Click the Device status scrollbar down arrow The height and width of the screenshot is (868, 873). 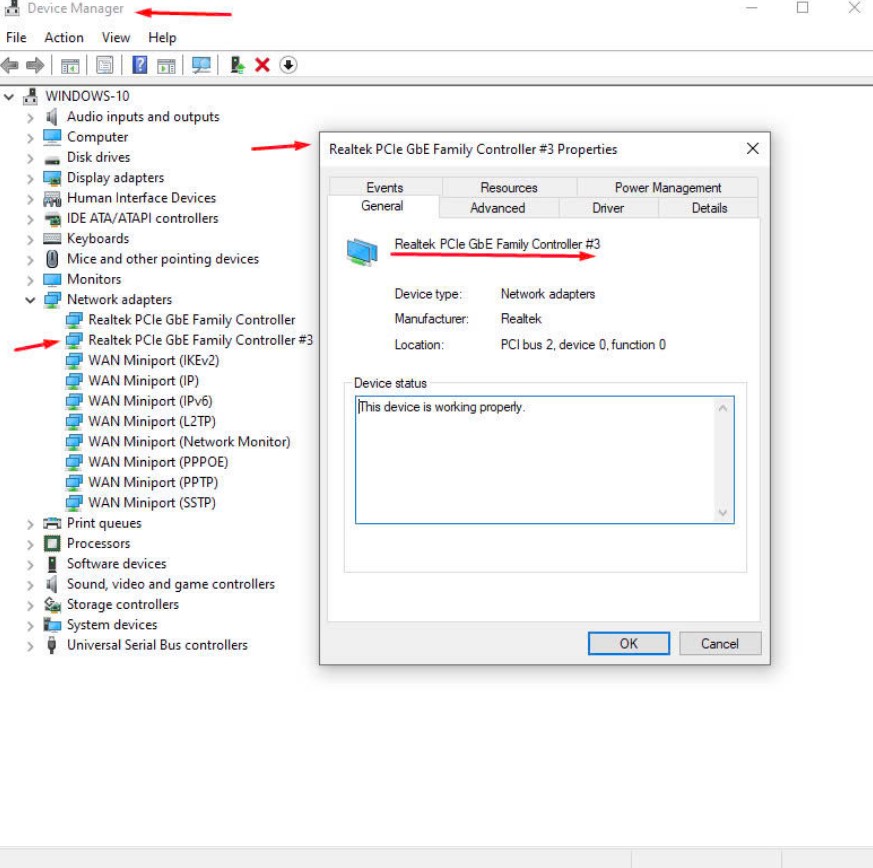(723, 513)
